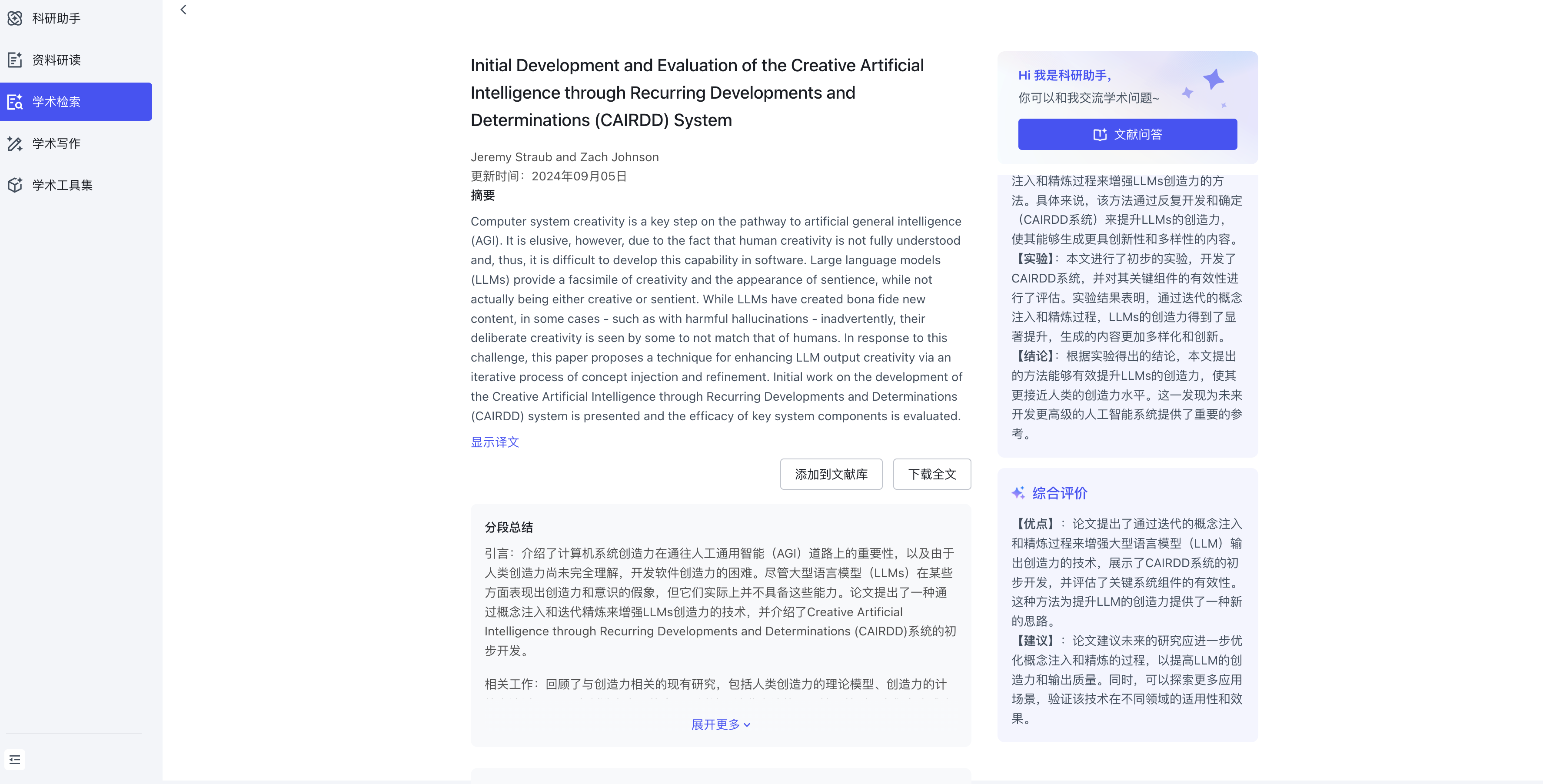Show abstract translation via 显示译文
This screenshot has height=784, width=1543.
[x=495, y=442]
